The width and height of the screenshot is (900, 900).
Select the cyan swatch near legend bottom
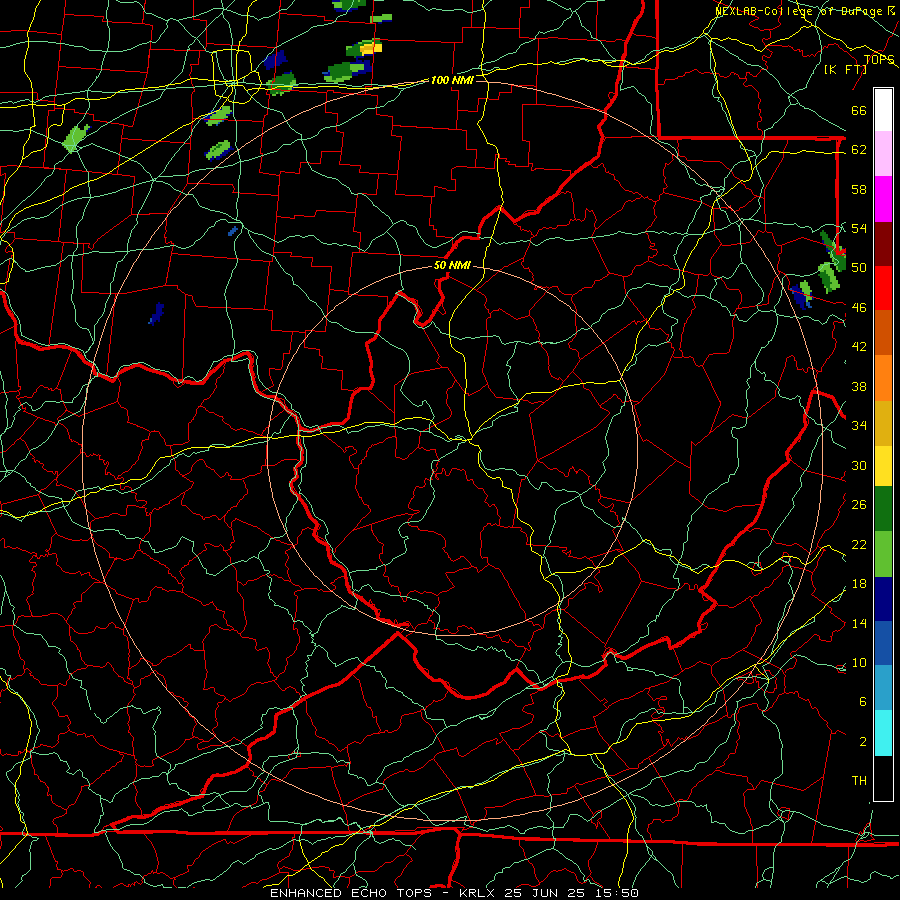click(883, 733)
